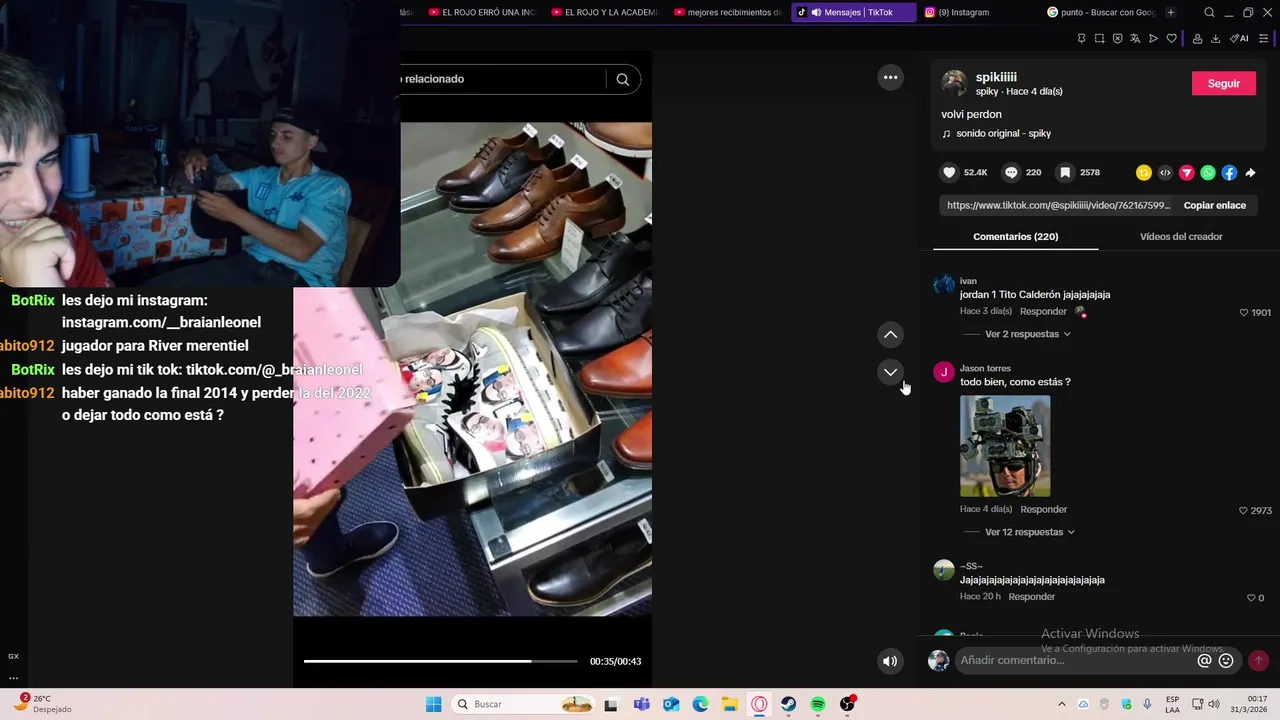Open Steam from the taskbar
This screenshot has height=720, width=1280.
pyautogui.click(x=788, y=704)
